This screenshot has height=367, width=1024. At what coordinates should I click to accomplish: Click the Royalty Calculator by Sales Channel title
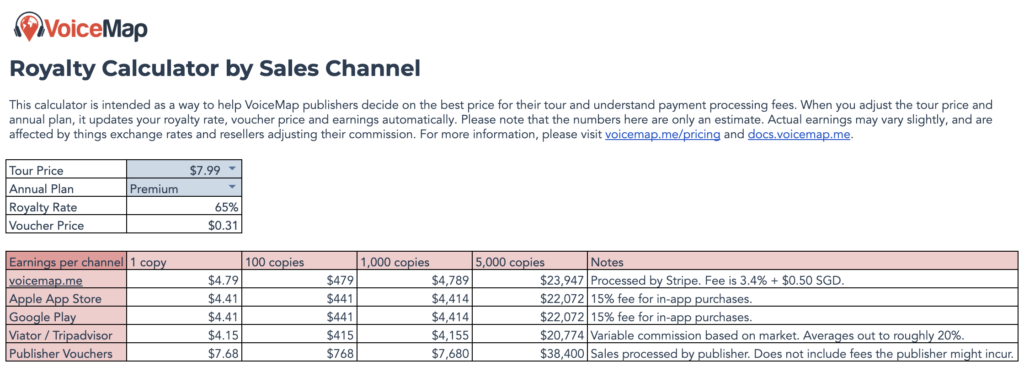pyautogui.click(x=215, y=69)
